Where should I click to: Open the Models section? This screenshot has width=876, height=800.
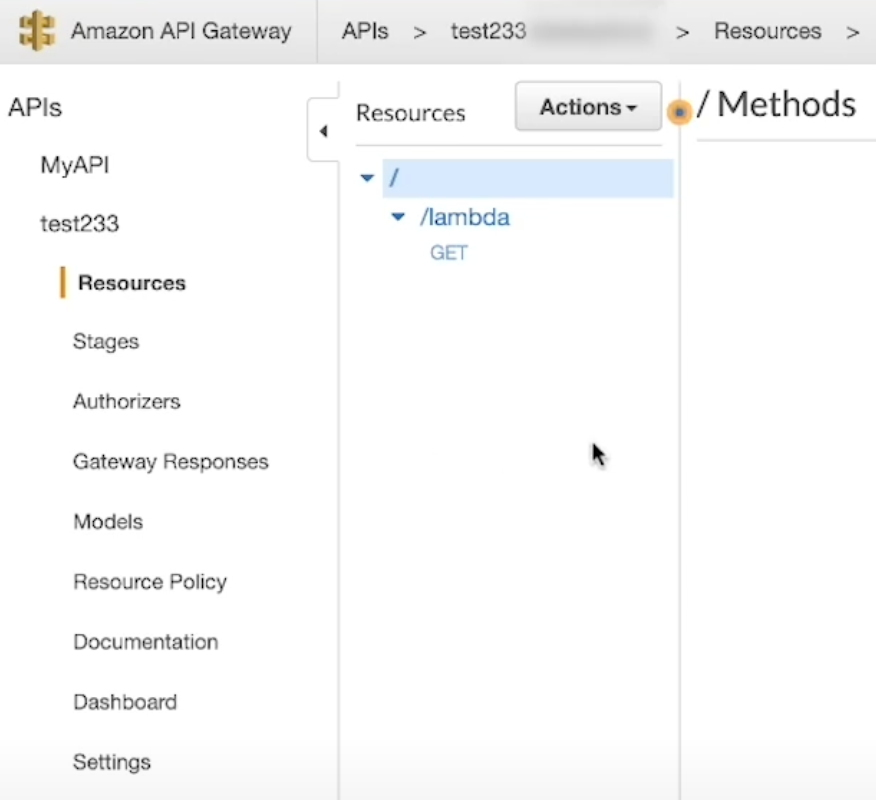point(108,521)
